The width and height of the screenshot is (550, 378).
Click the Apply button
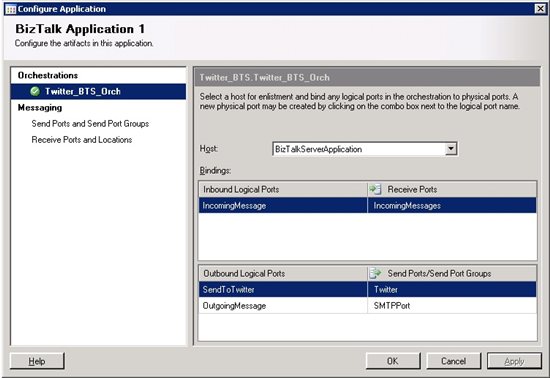pos(514,361)
